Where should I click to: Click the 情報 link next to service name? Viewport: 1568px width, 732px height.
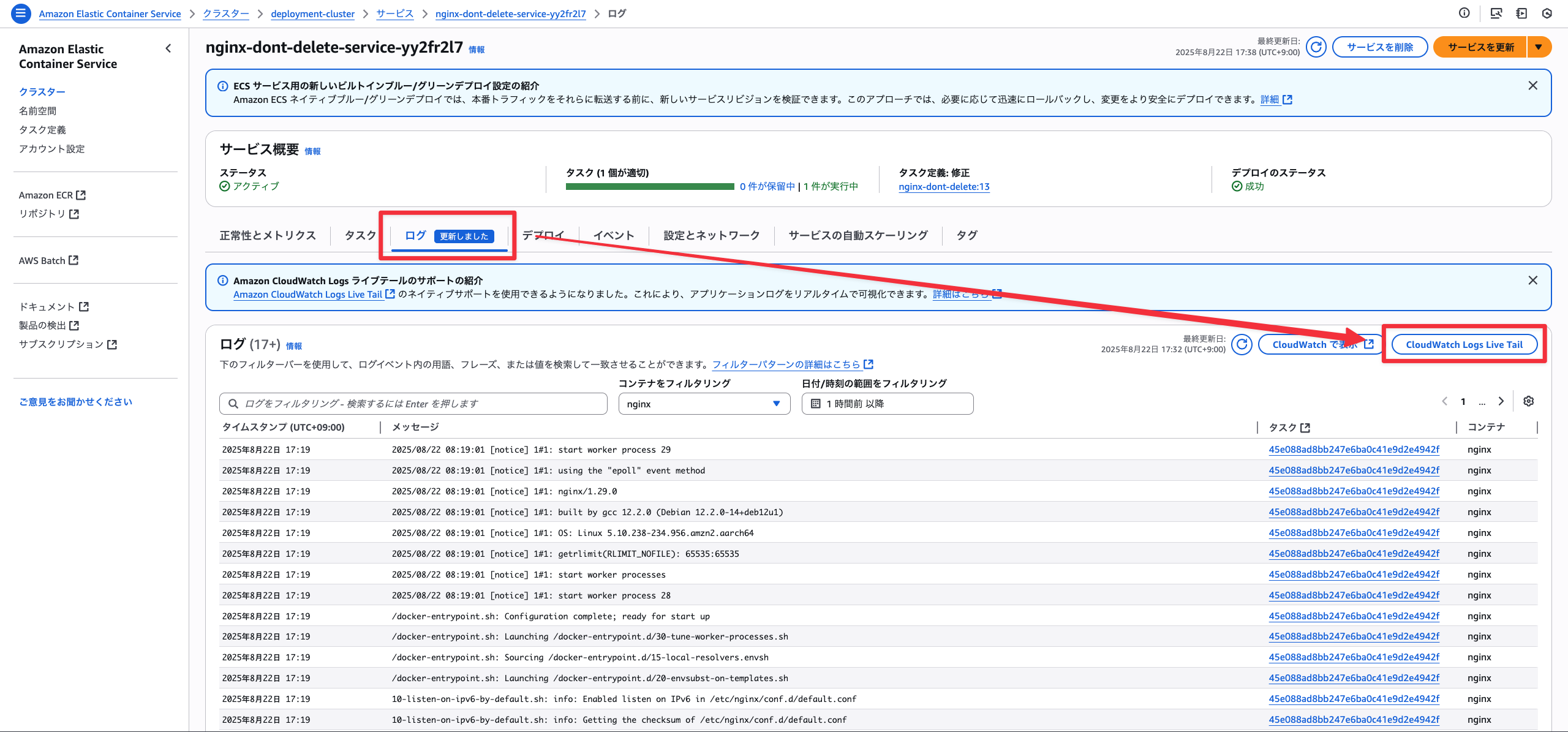(477, 50)
